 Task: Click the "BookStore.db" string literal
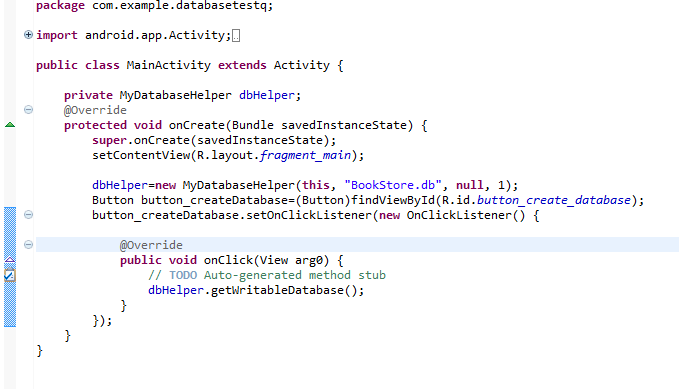[393, 185]
